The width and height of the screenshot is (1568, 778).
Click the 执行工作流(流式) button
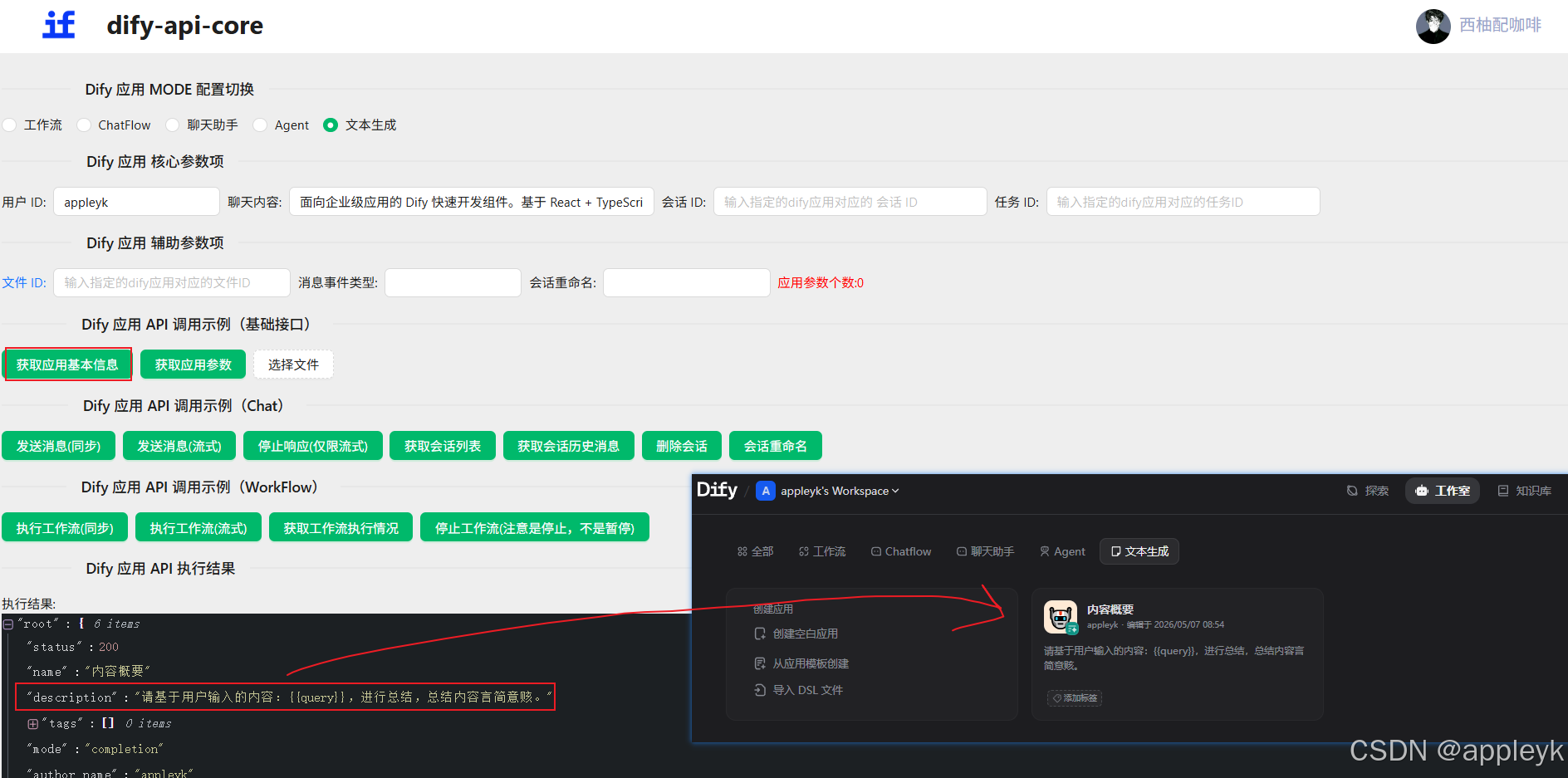pos(198,527)
